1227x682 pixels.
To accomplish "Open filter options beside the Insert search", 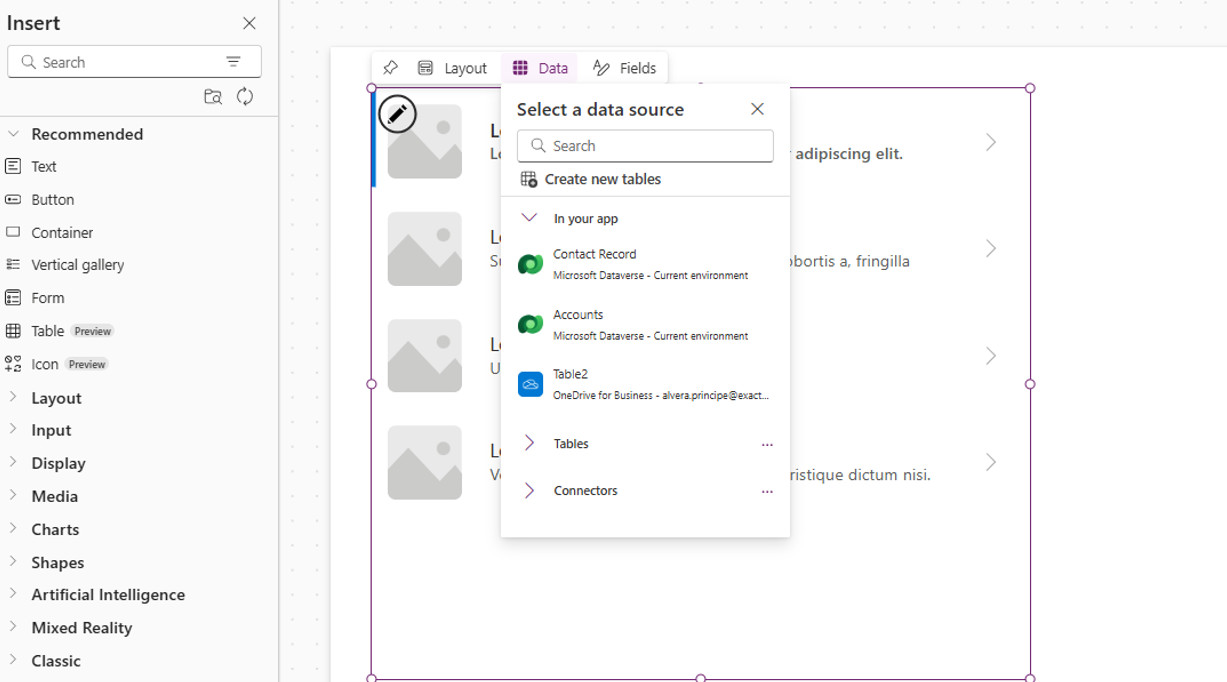I will [234, 61].
